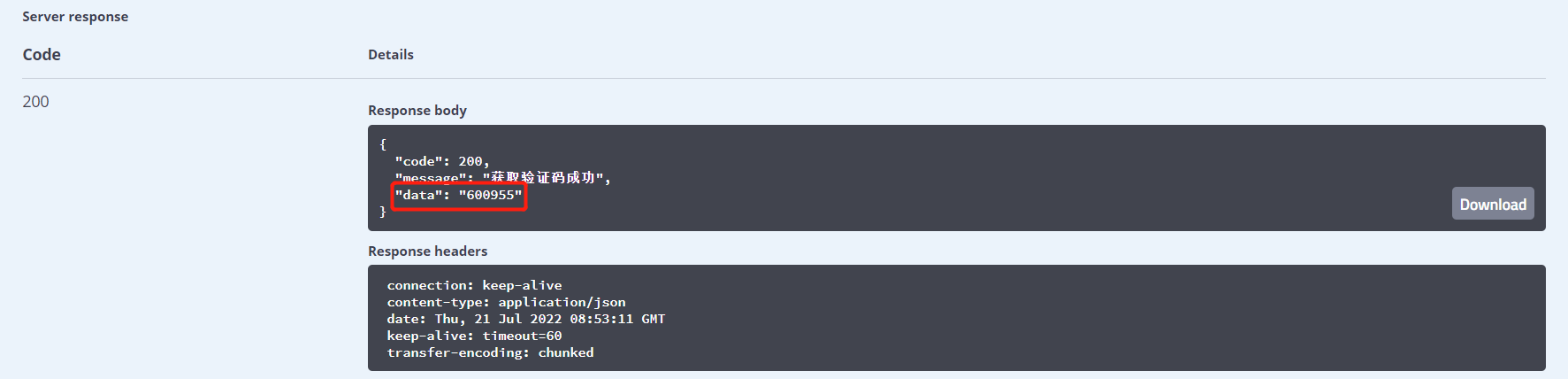Viewport: 1568px width, 379px height.
Task: Click the "code": 200 line in JSON
Action: coord(441,161)
